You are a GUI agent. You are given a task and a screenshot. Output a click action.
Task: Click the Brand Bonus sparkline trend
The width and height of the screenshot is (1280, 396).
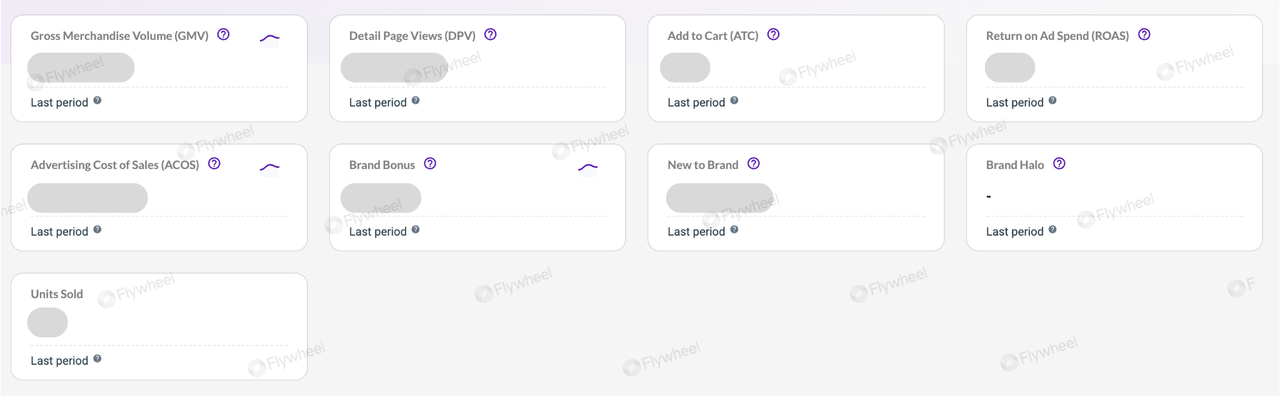588,167
